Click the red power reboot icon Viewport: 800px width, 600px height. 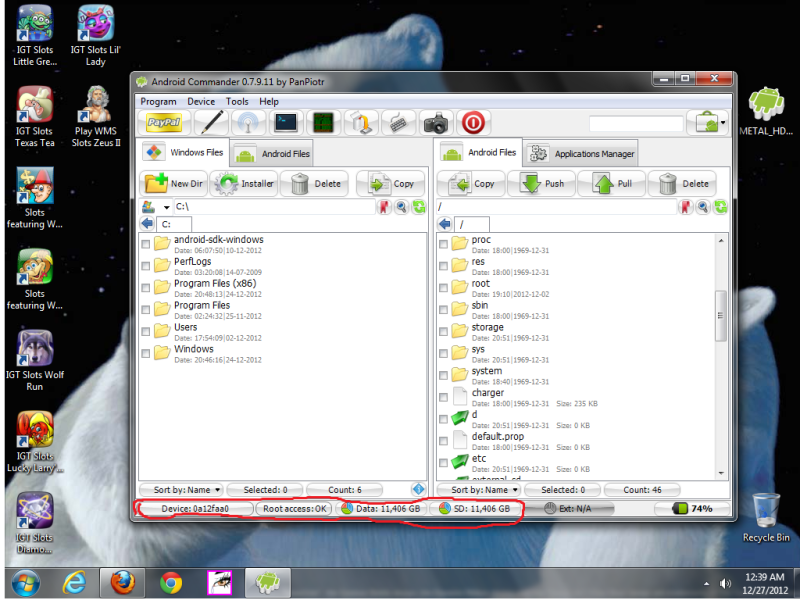pos(473,122)
